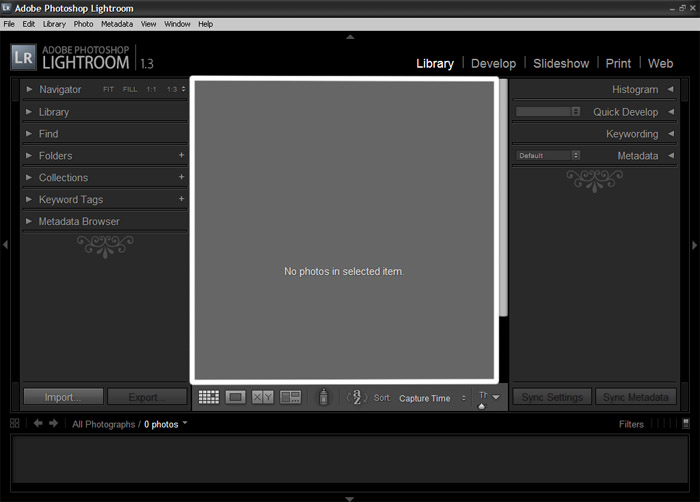Add a new folder with plus icon
This screenshot has width=700, height=502.
point(181,155)
